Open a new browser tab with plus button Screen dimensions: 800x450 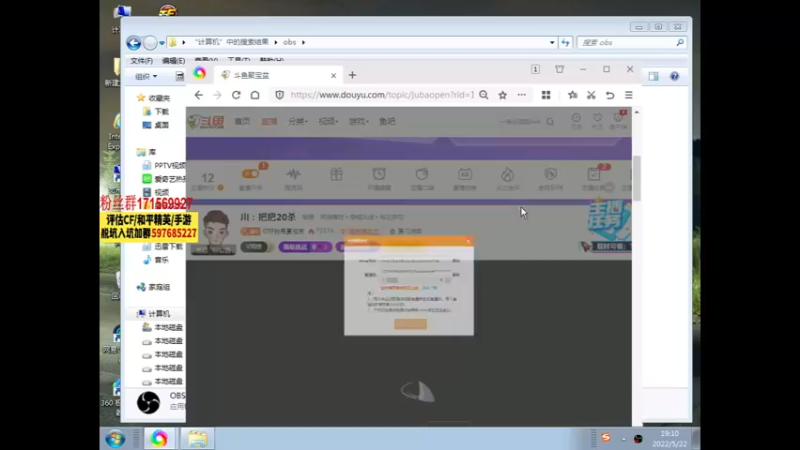pyautogui.click(x=352, y=75)
